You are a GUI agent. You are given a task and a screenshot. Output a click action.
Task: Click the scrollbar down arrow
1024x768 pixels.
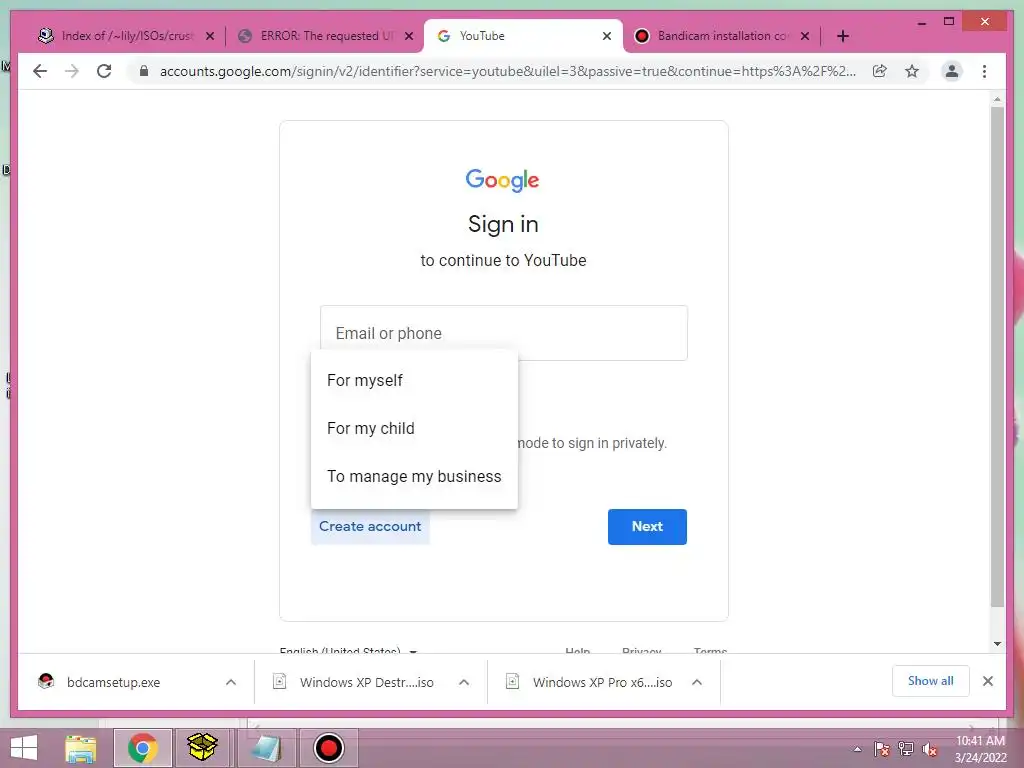997,644
